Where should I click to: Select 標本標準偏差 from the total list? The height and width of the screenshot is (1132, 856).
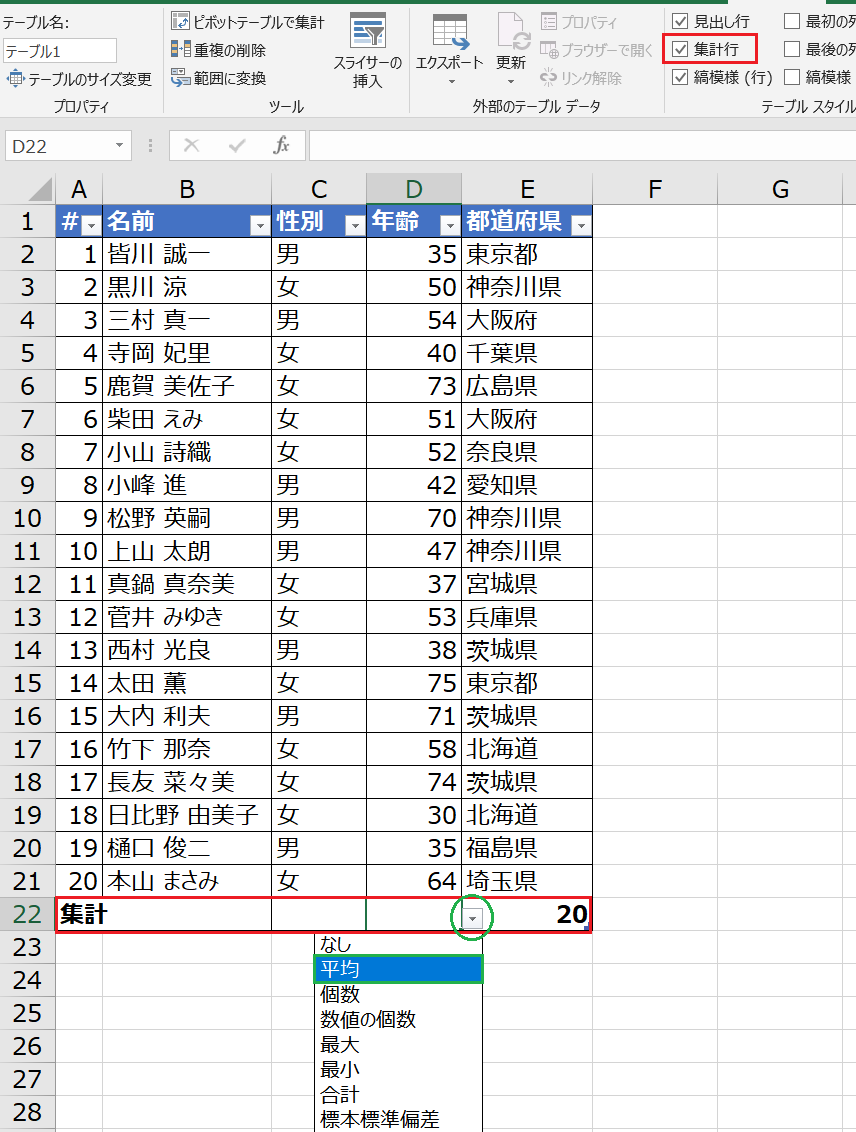(398, 1119)
